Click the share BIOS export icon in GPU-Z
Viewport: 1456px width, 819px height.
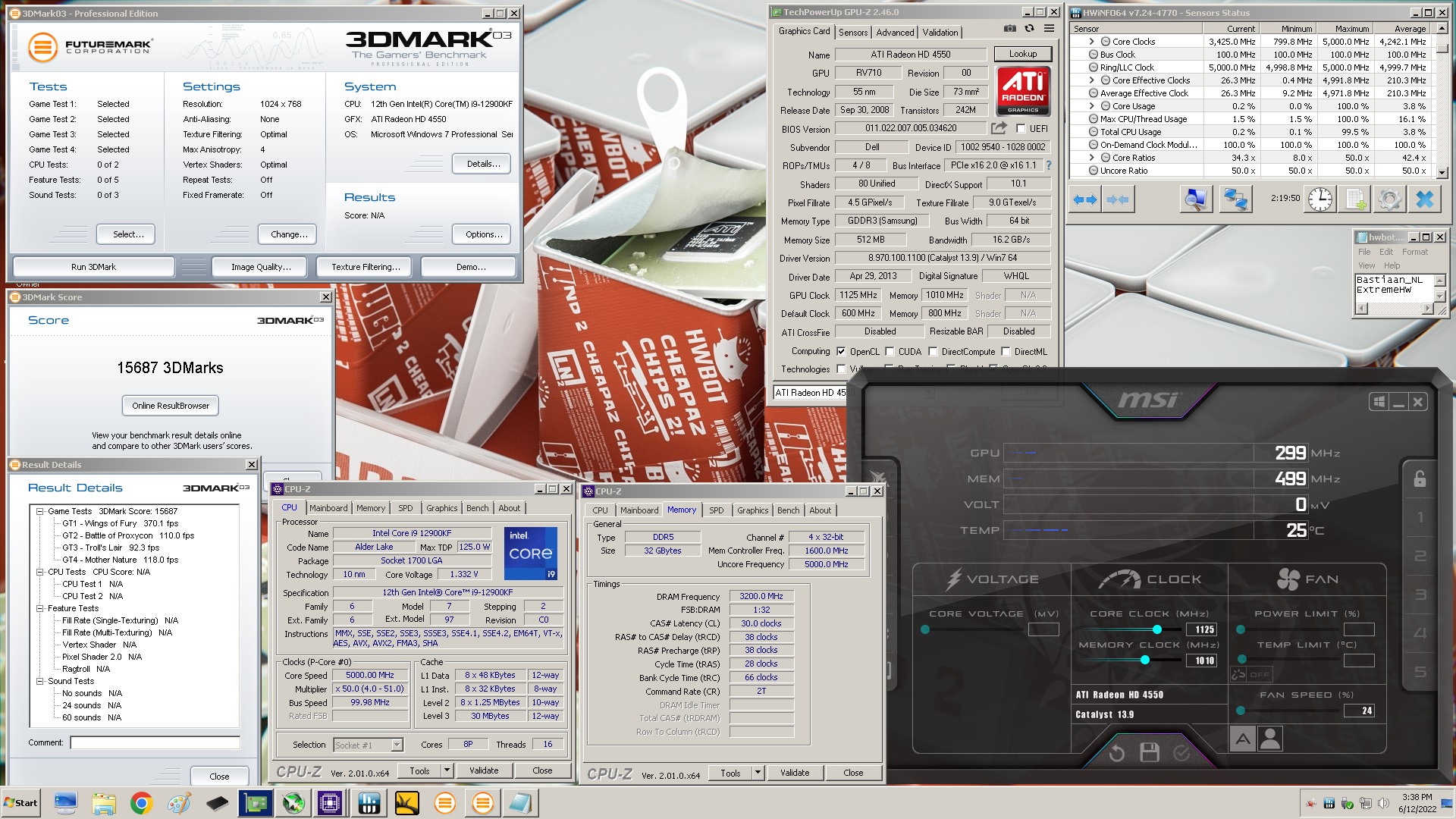tap(999, 128)
